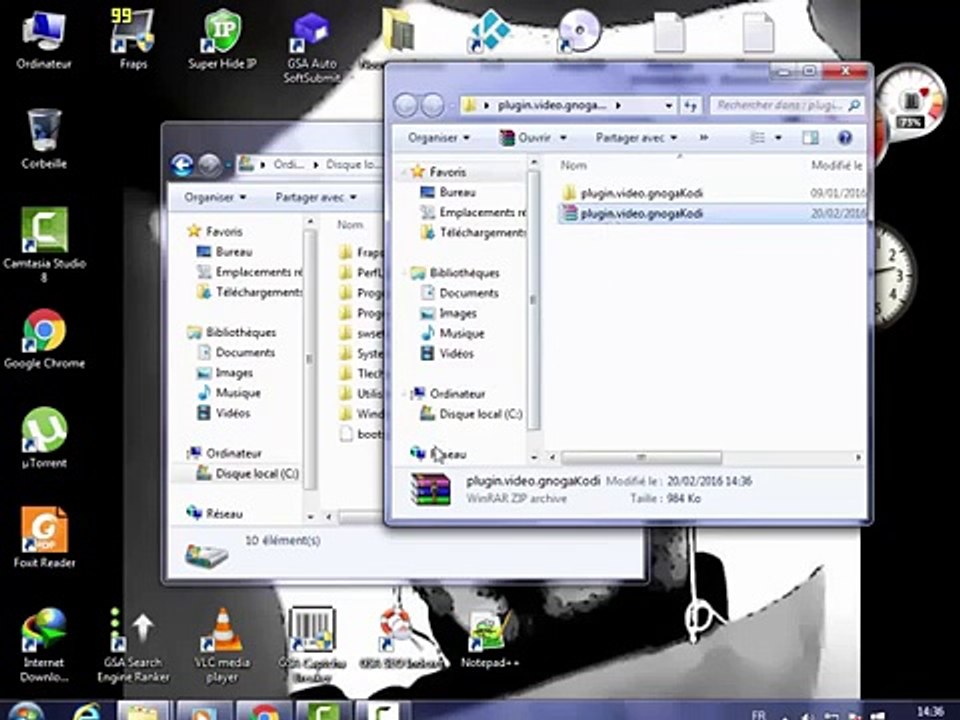The width and height of the screenshot is (960, 720).
Task: Expand address bar history dropdown in front window
Action: click(669, 105)
